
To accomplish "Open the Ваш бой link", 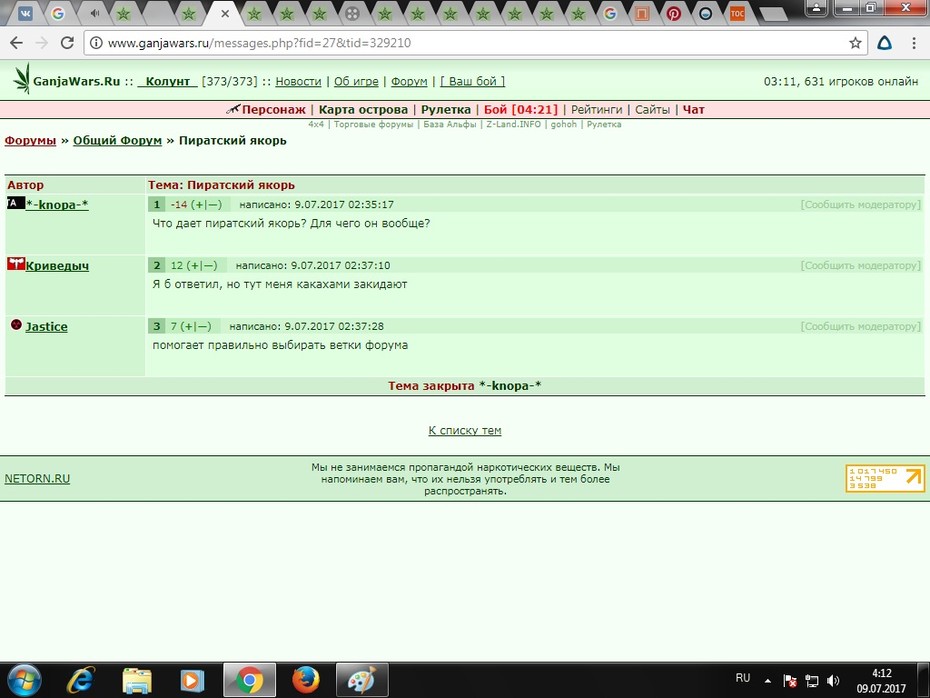I will click(473, 81).
